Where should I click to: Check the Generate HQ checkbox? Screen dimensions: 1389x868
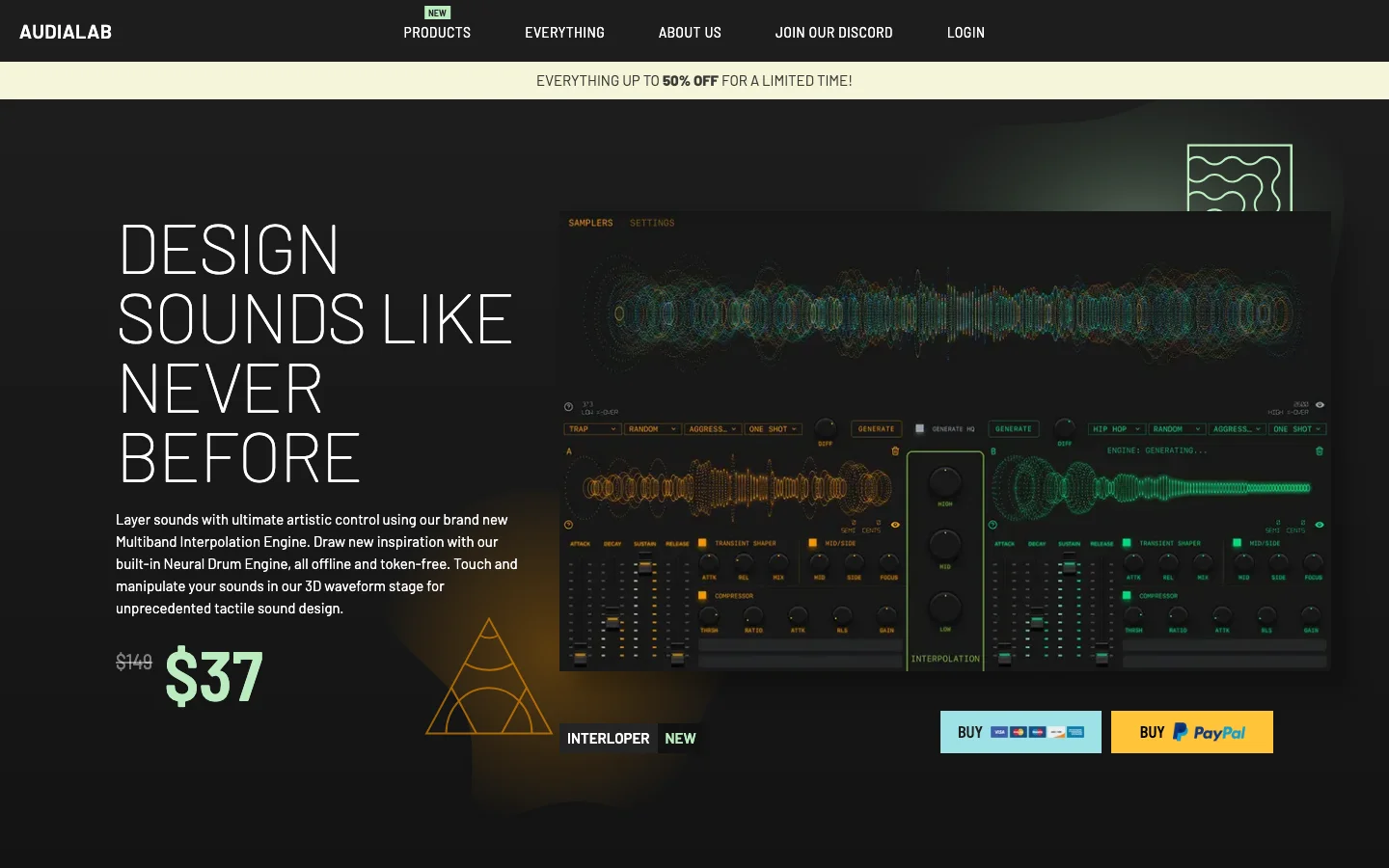coord(919,428)
